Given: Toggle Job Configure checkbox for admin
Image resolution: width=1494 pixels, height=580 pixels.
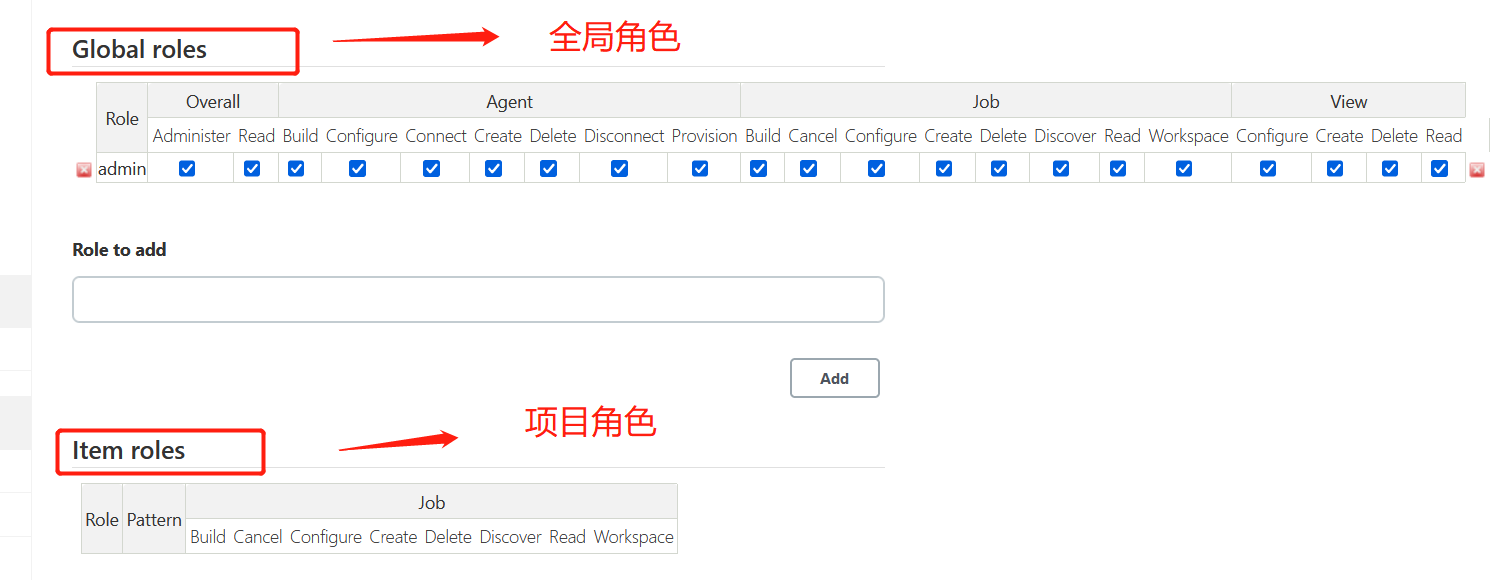Looking at the screenshot, I should pyautogui.click(x=876, y=169).
